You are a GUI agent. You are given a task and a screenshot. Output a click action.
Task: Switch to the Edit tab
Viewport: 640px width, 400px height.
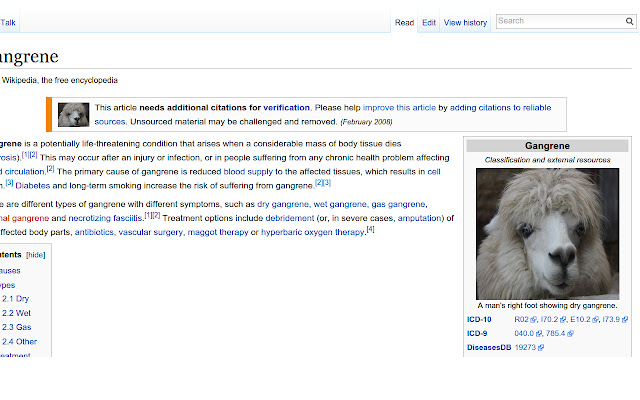428,22
